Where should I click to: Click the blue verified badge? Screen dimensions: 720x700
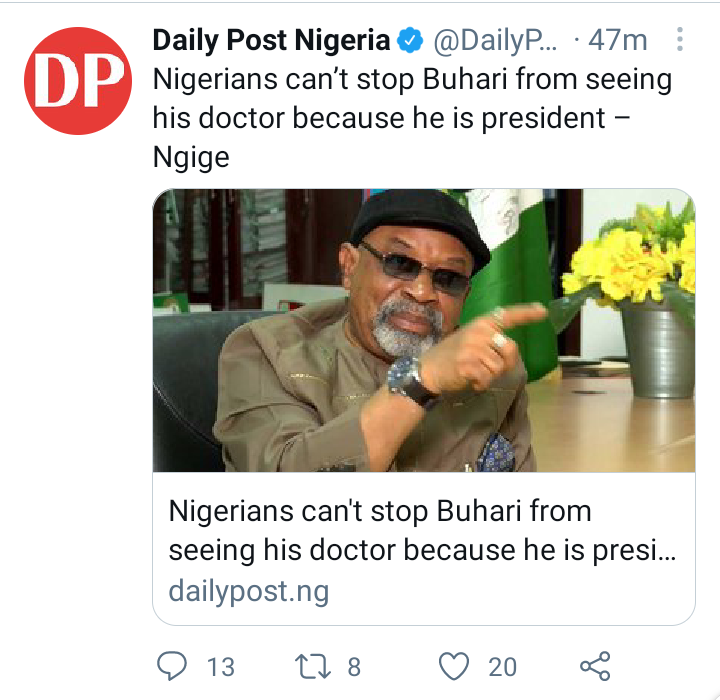point(410,40)
